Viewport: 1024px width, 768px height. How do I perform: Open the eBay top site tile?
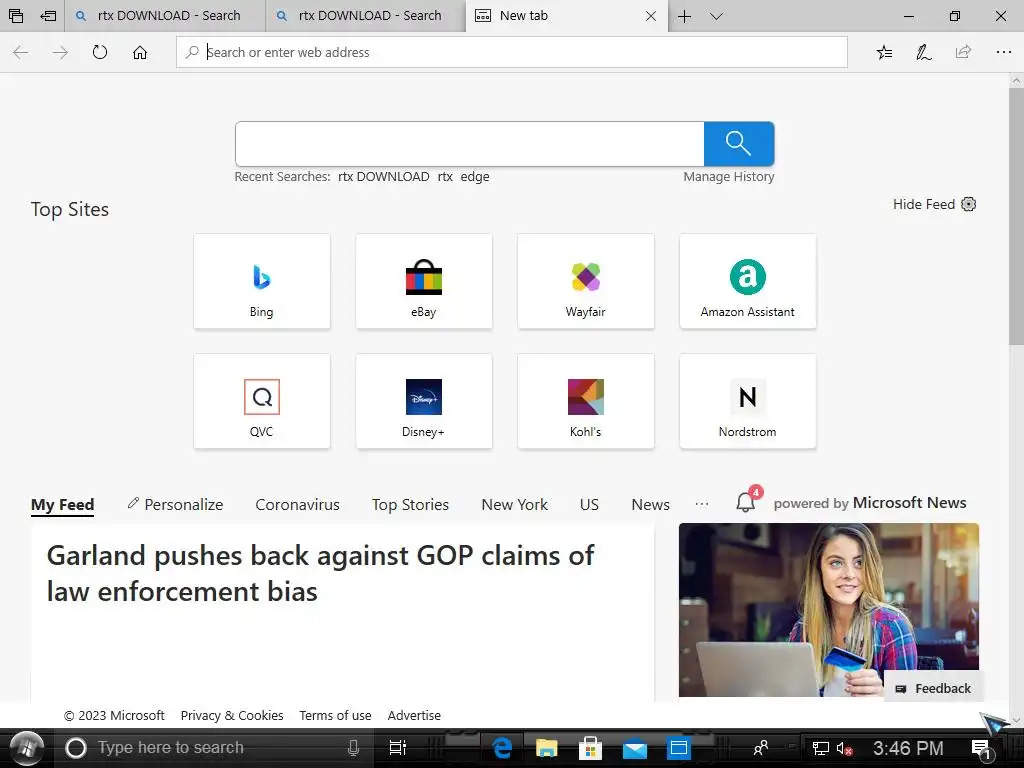click(424, 281)
